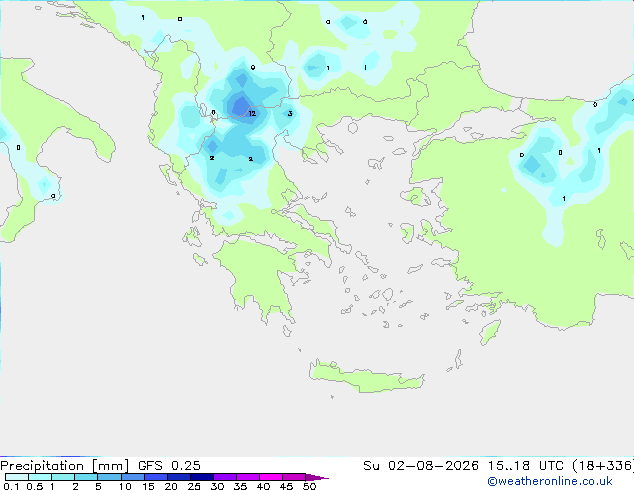Viewport: 634px width, 490px height.
Task: Click the 0.5–1 mm legend swatch
Action: (x=40, y=477)
